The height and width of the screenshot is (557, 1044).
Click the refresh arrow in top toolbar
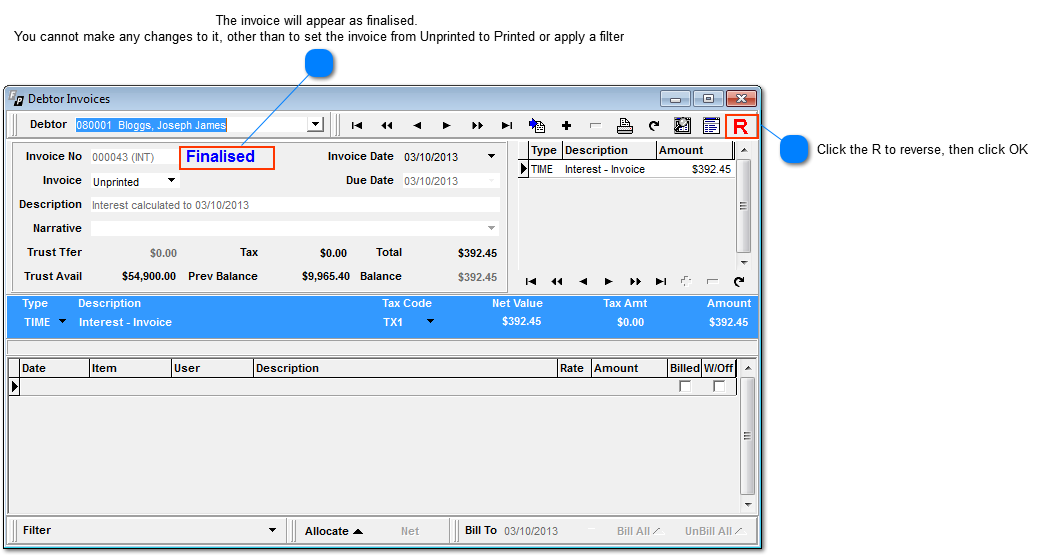654,126
